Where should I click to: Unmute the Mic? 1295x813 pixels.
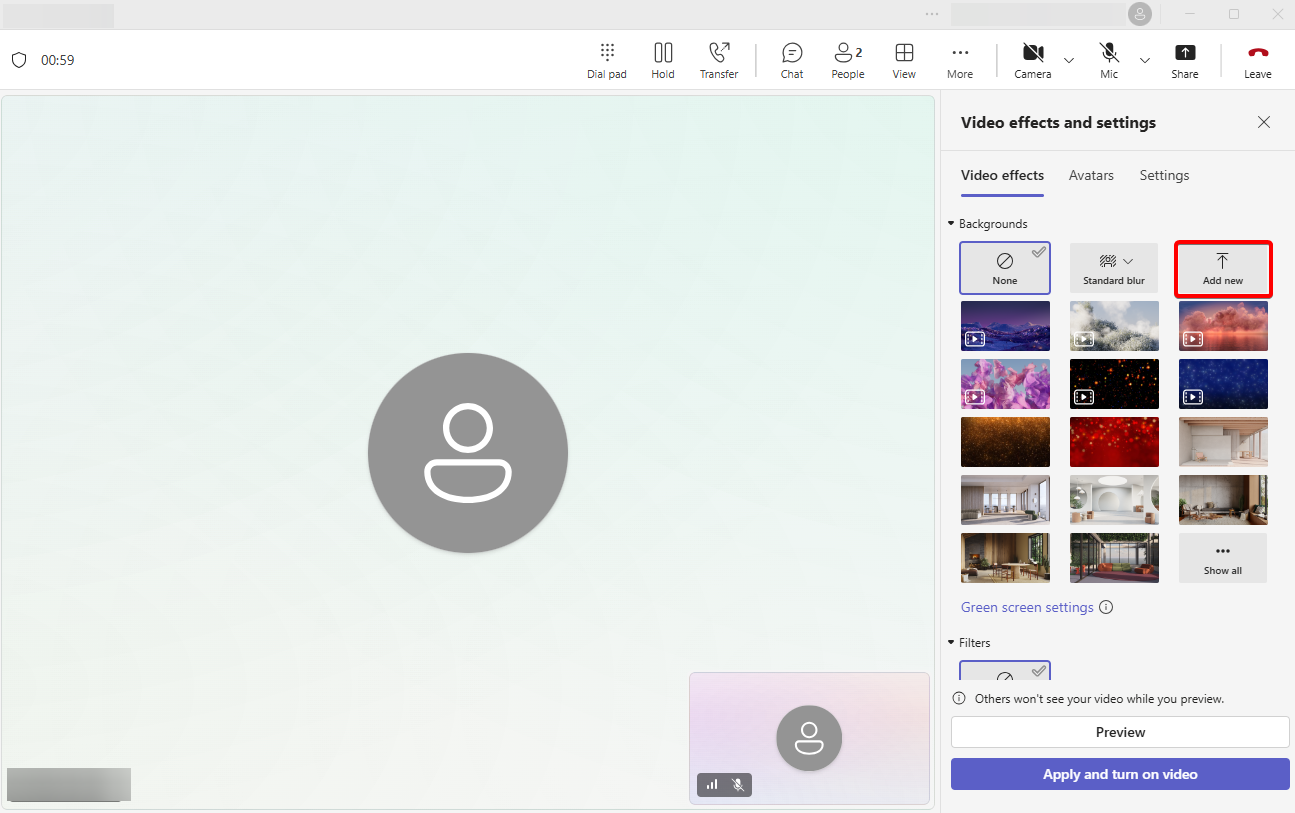(x=1109, y=60)
